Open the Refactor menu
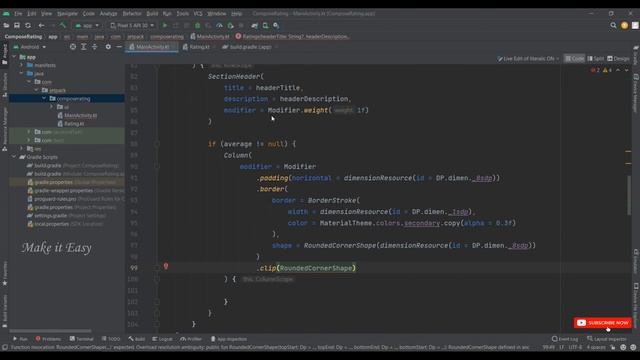The width and height of the screenshot is (640, 360). (132, 13)
